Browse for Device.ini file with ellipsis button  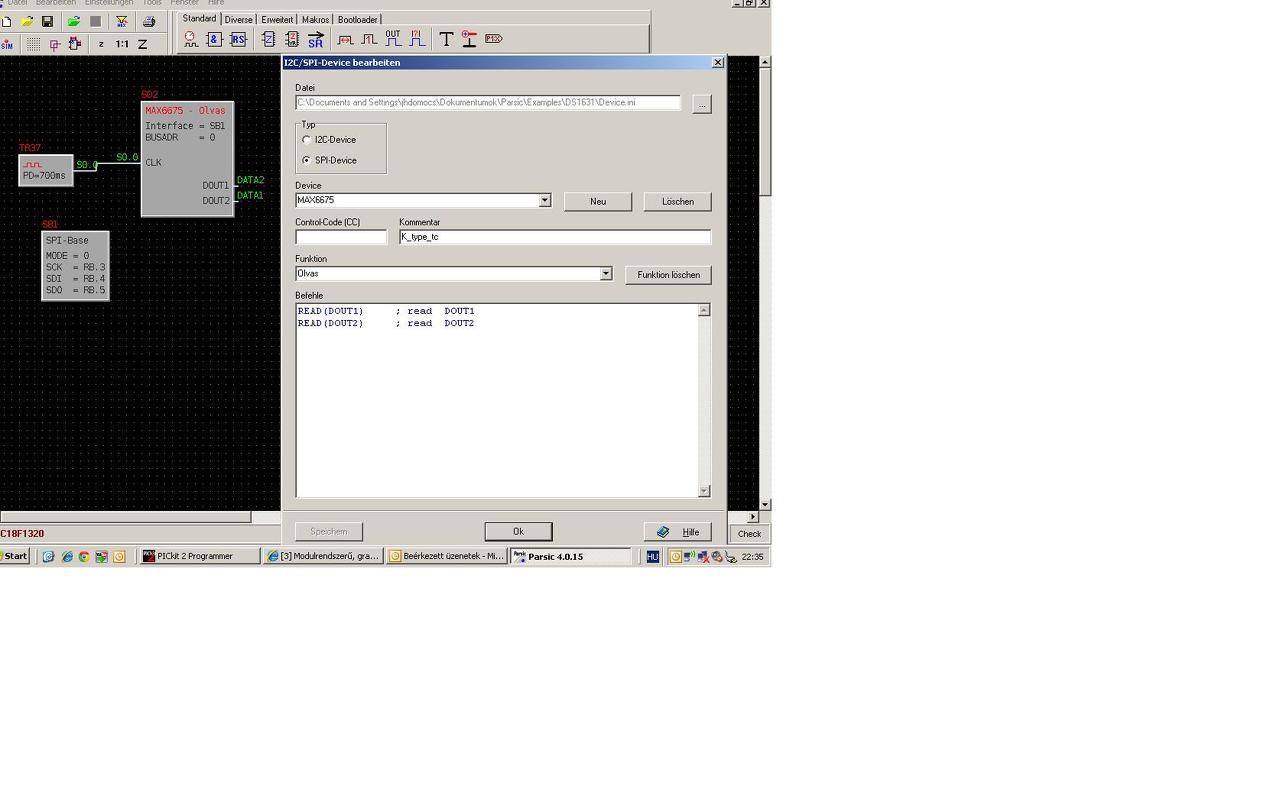point(702,104)
